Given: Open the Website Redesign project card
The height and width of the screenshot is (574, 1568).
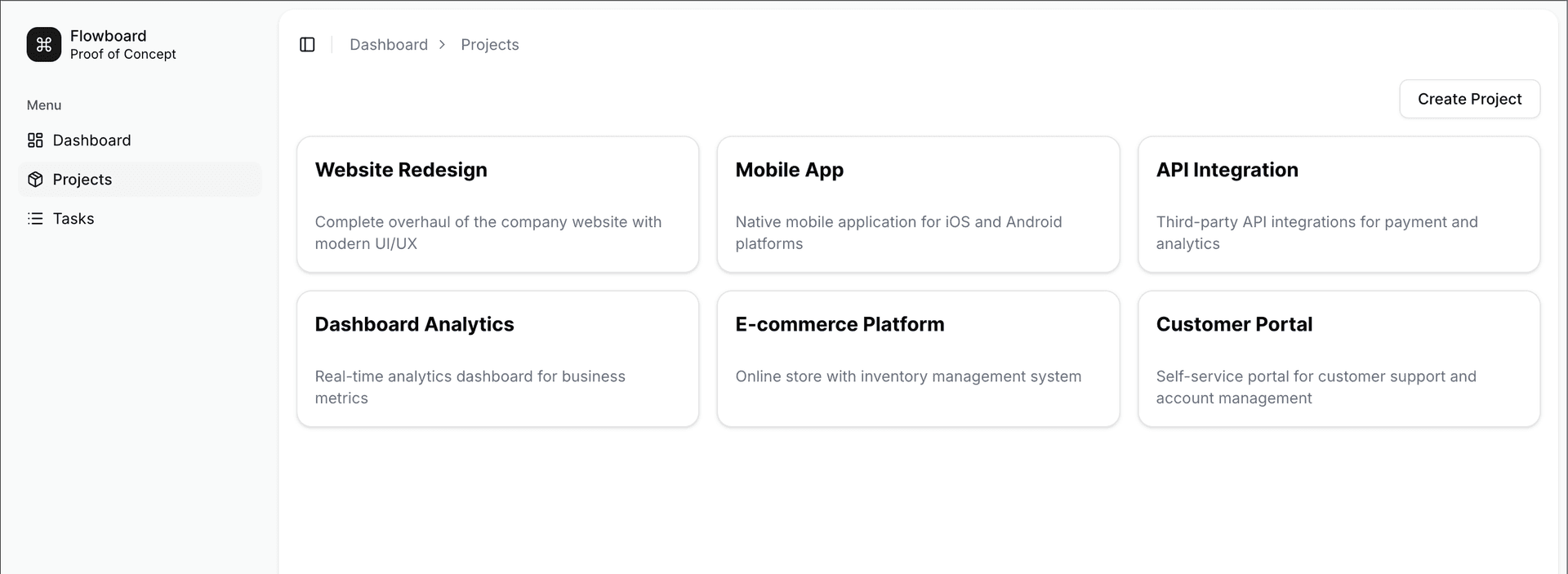Looking at the screenshot, I should coord(497,204).
